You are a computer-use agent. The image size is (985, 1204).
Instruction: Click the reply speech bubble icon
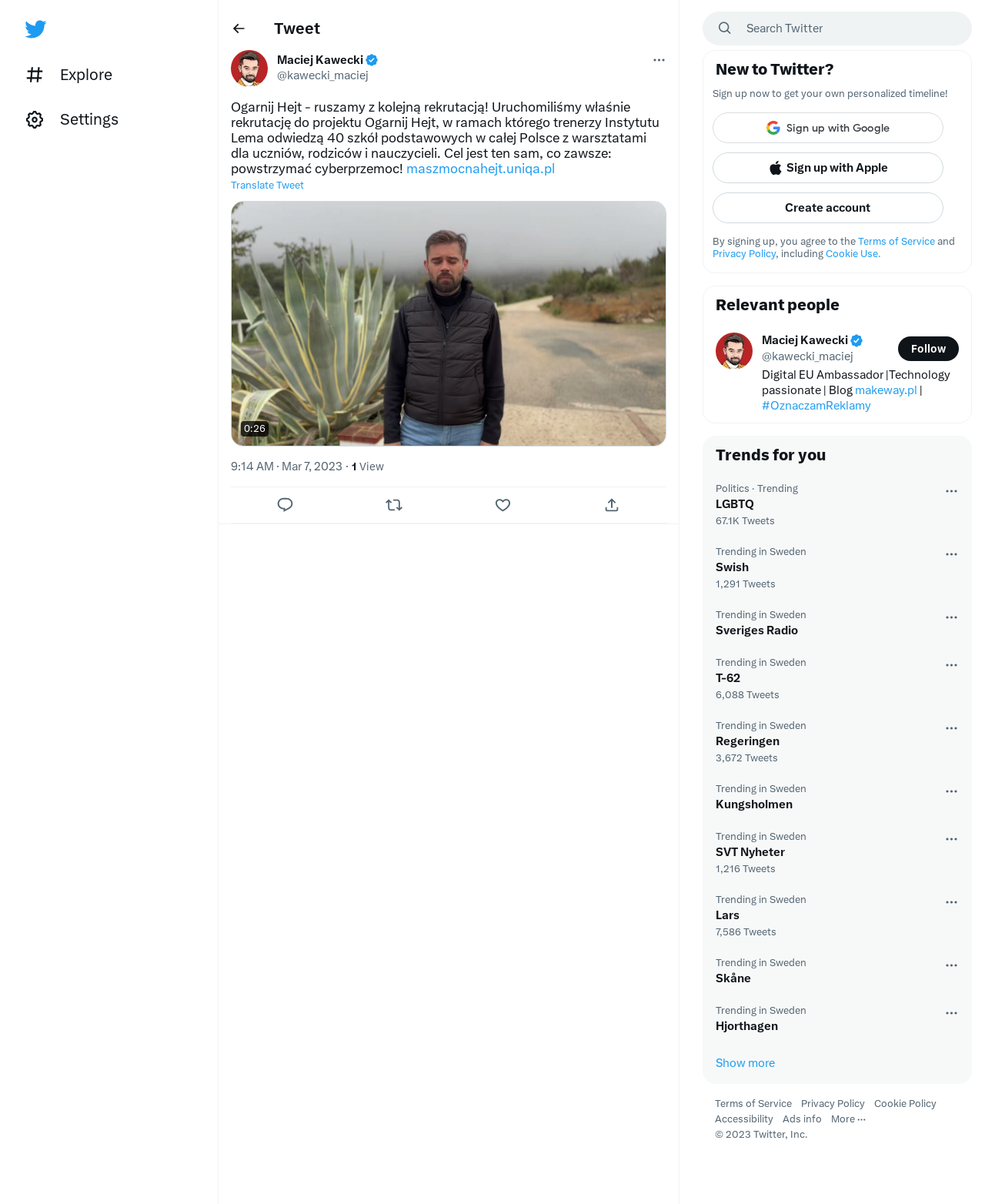pos(285,505)
